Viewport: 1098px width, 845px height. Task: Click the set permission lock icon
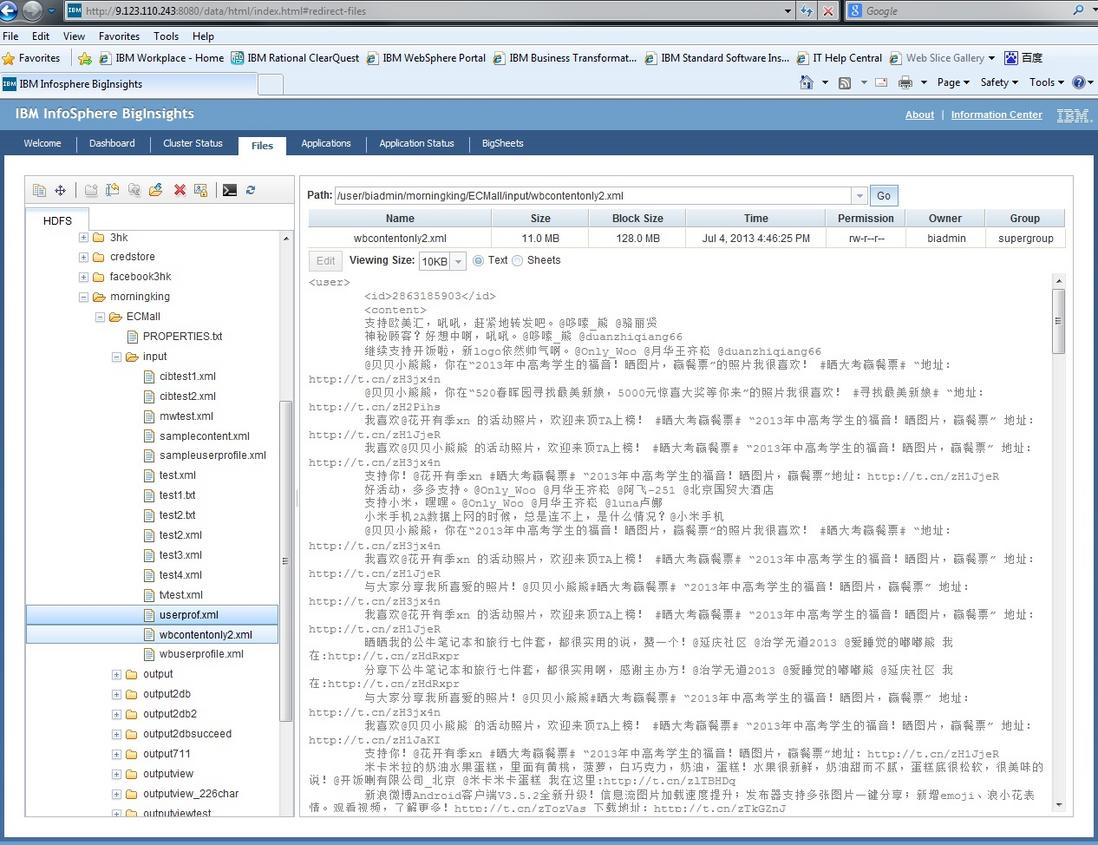pyautogui.click(x=200, y=190)
